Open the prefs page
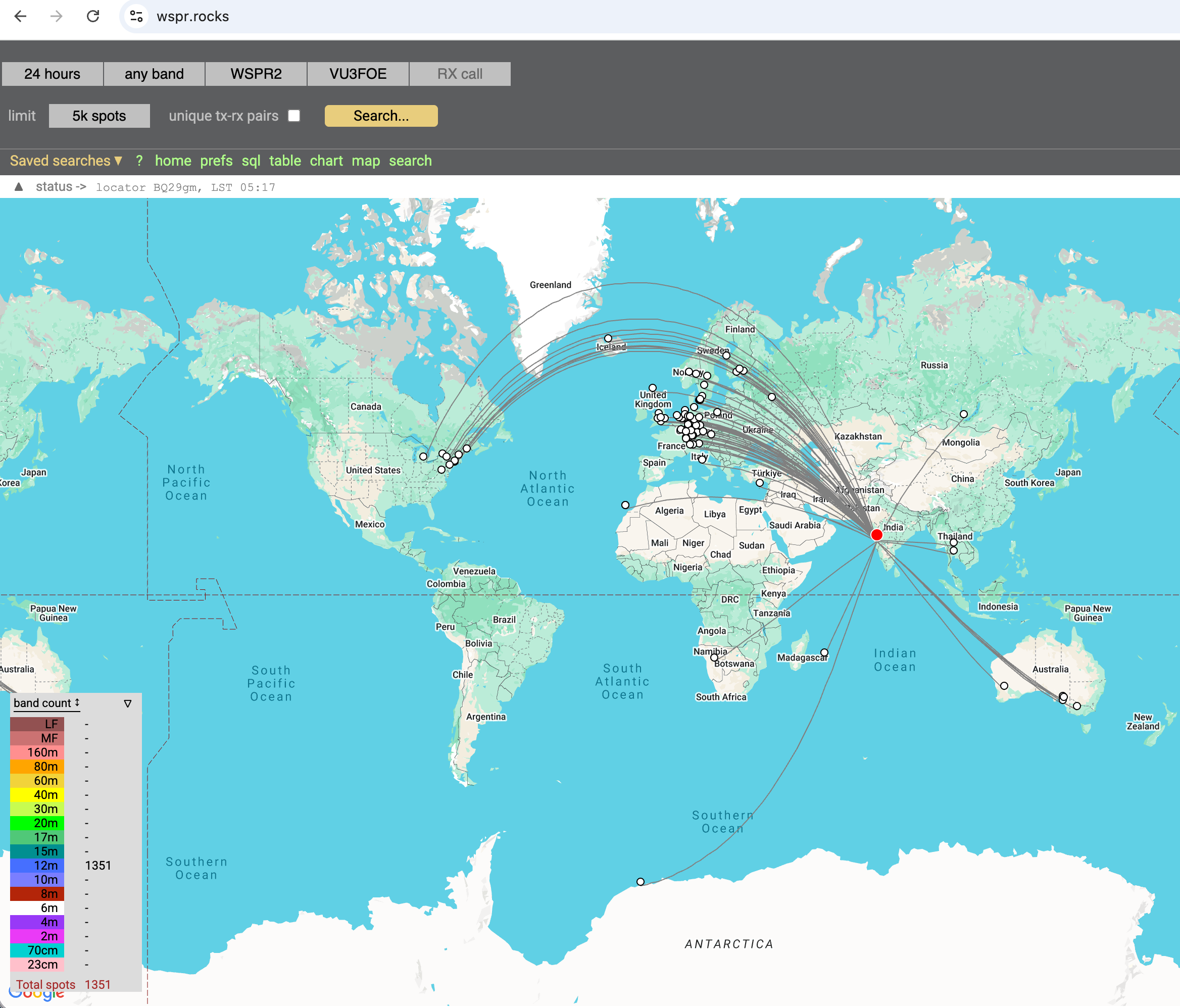 [216, 161]
